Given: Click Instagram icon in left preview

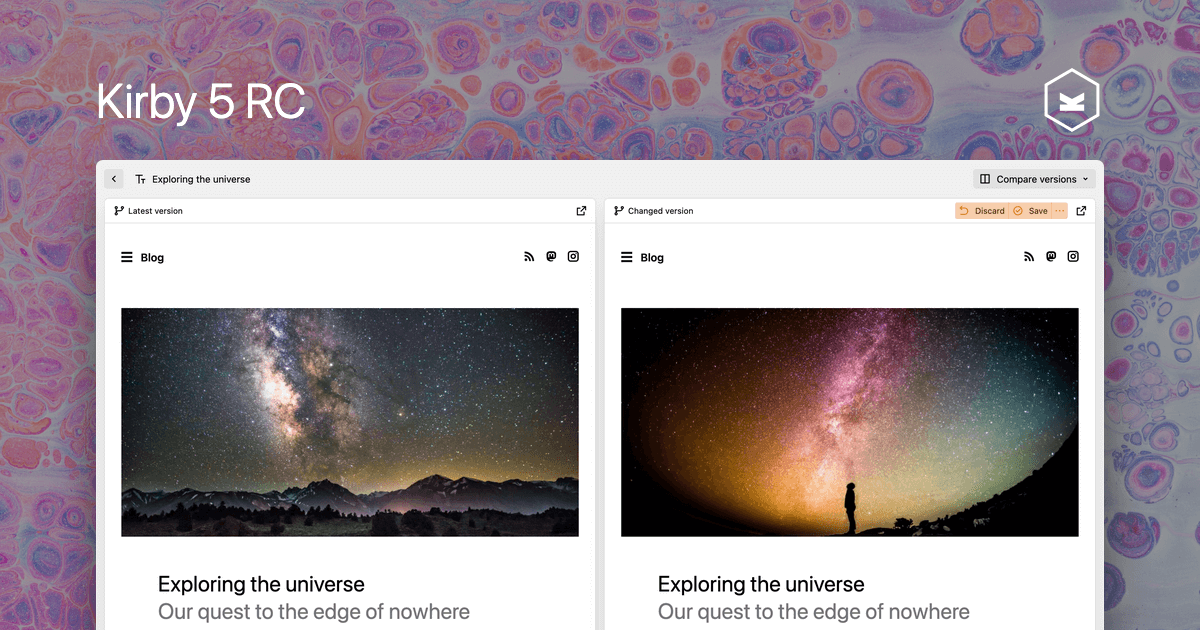Looking at the screenshot, I should tap(573, 257).
